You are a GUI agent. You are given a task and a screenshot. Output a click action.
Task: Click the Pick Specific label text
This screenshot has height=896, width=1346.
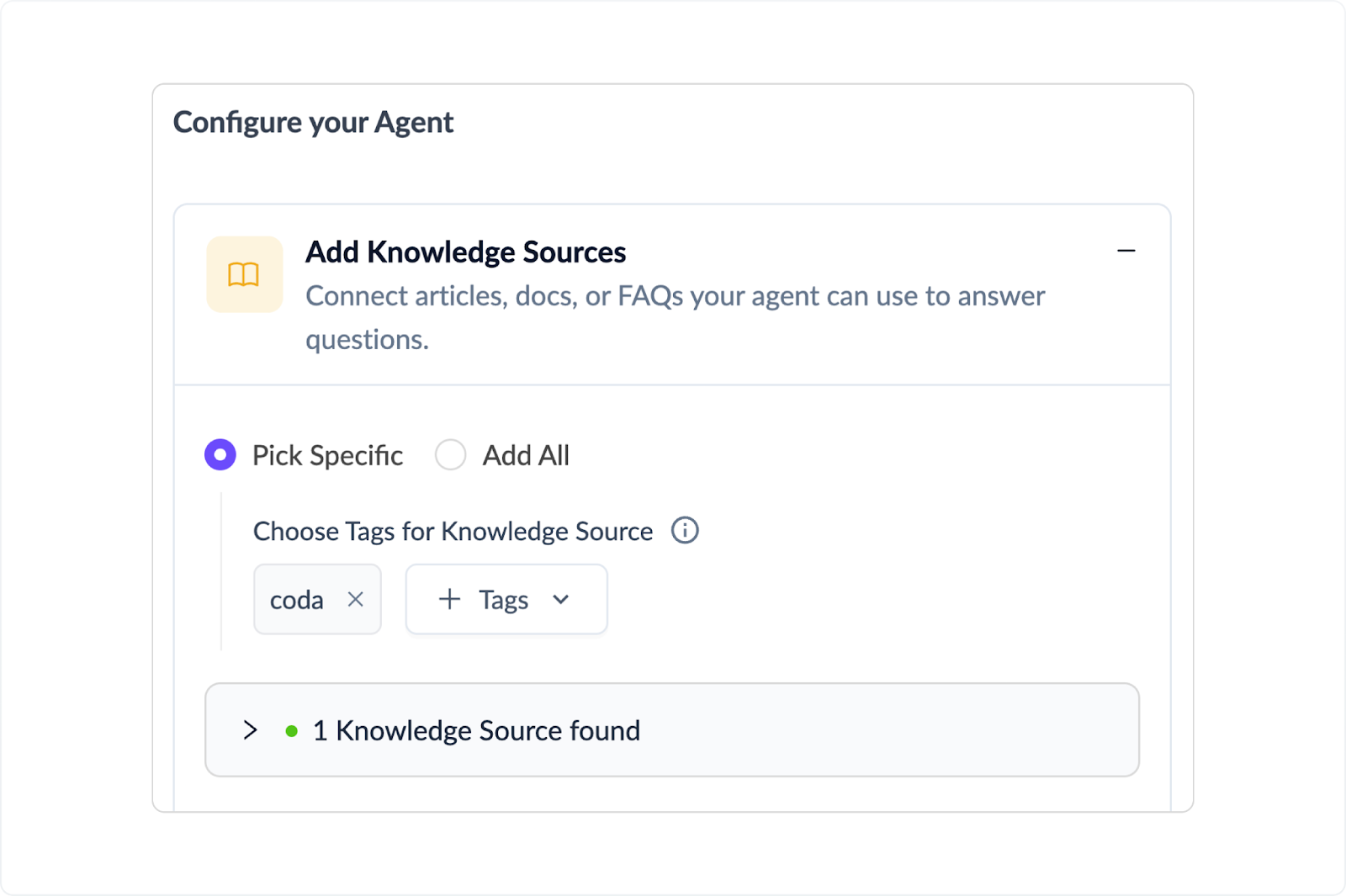pyautogui.click(x=327, y=455)
